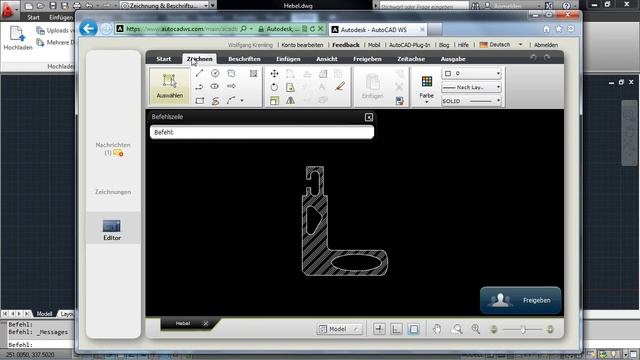Select the Ellipse drawing tool
The width and height of the screenshot is (640, 360).
click(x=215, y=87)
